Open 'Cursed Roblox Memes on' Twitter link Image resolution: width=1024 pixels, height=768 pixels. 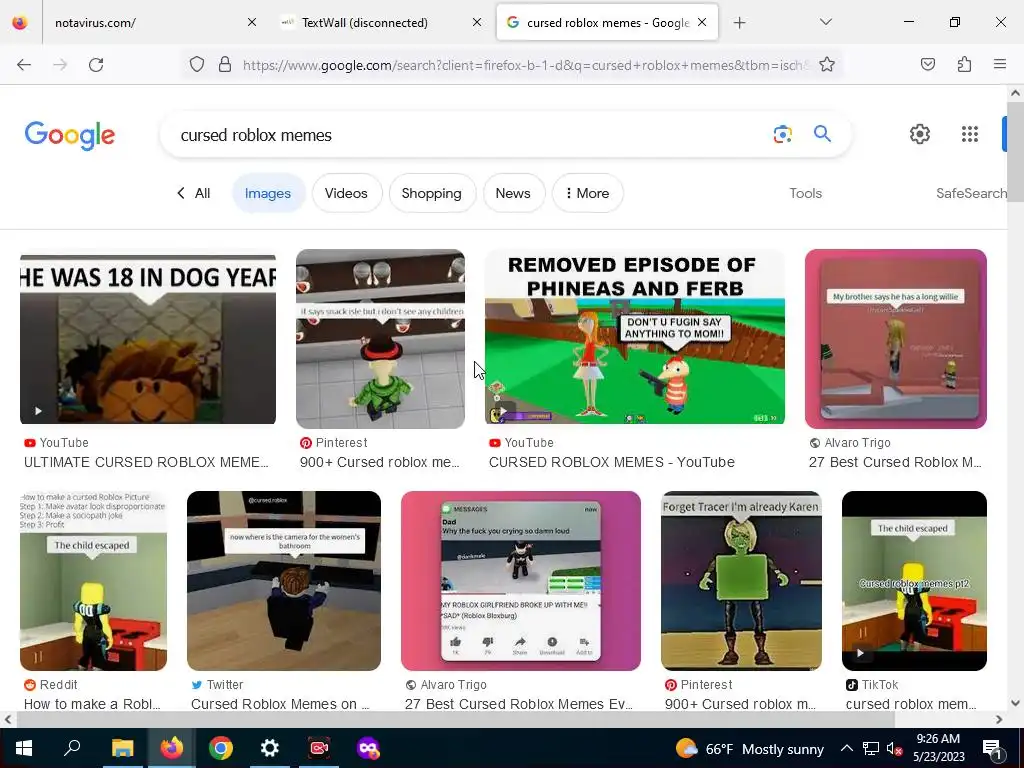pyautogui.click(x=280, y=704)
